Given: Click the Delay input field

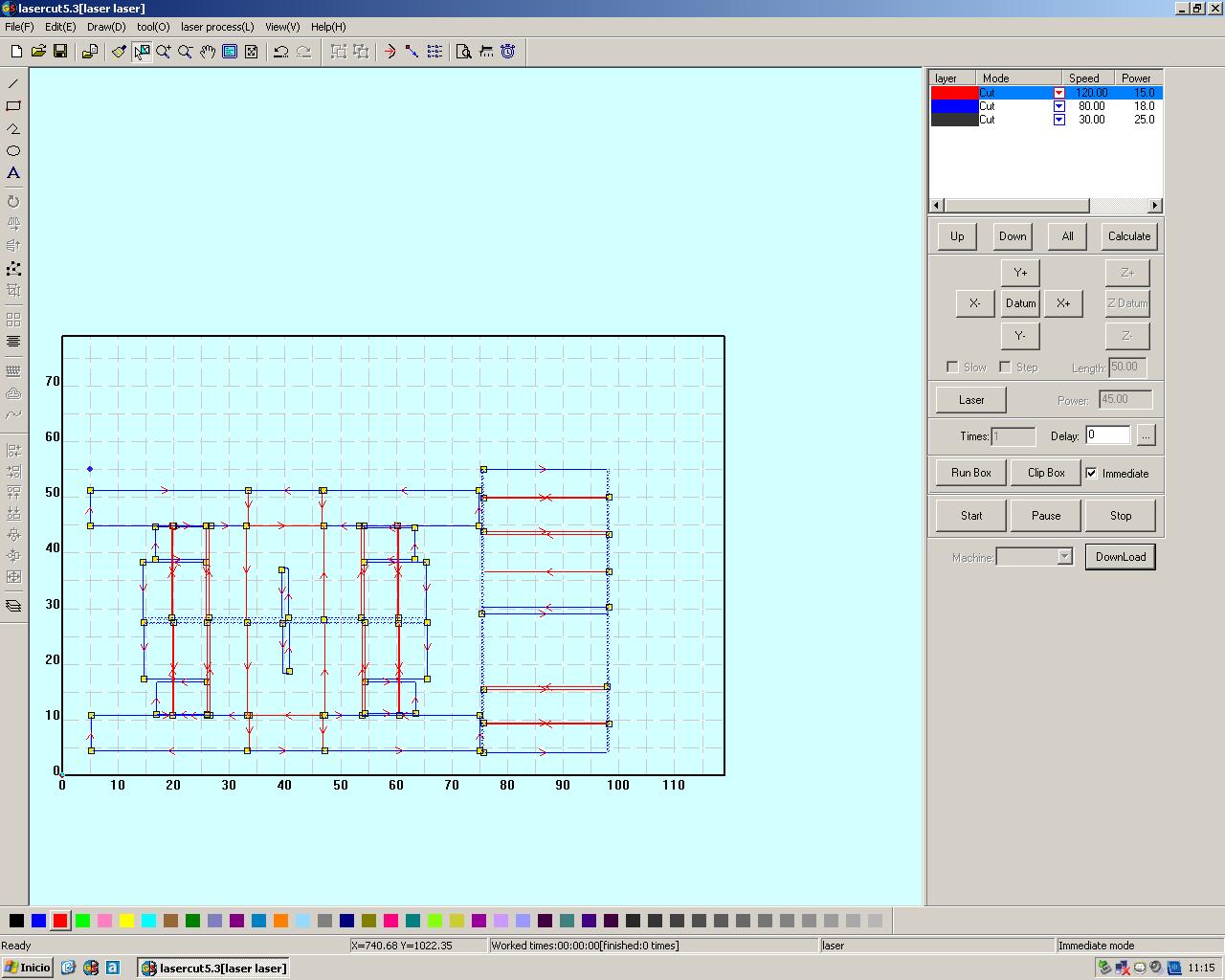Looking at the screenshot, I should pos(1107,435).
